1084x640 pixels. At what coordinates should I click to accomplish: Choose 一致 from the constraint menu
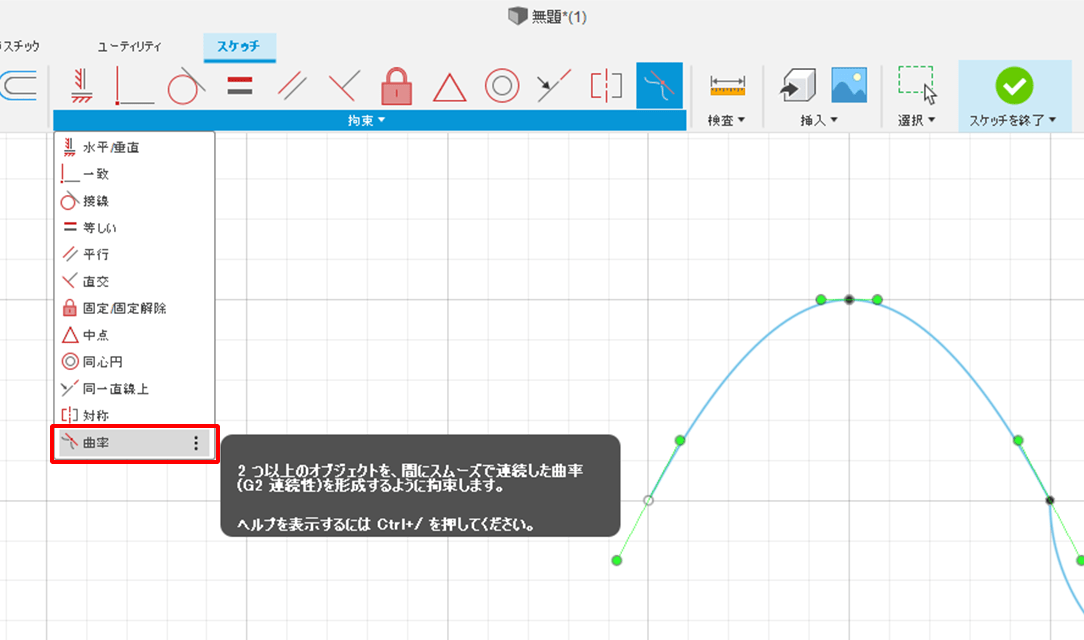point(134,174)
